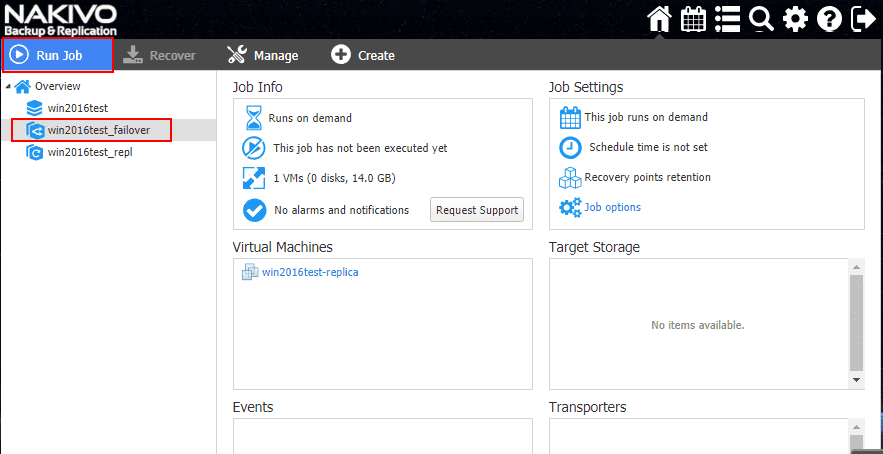The height and width of the screenshot is (454, 883).
Task: Click the not executed yet status icon
Action: point(254,148)
